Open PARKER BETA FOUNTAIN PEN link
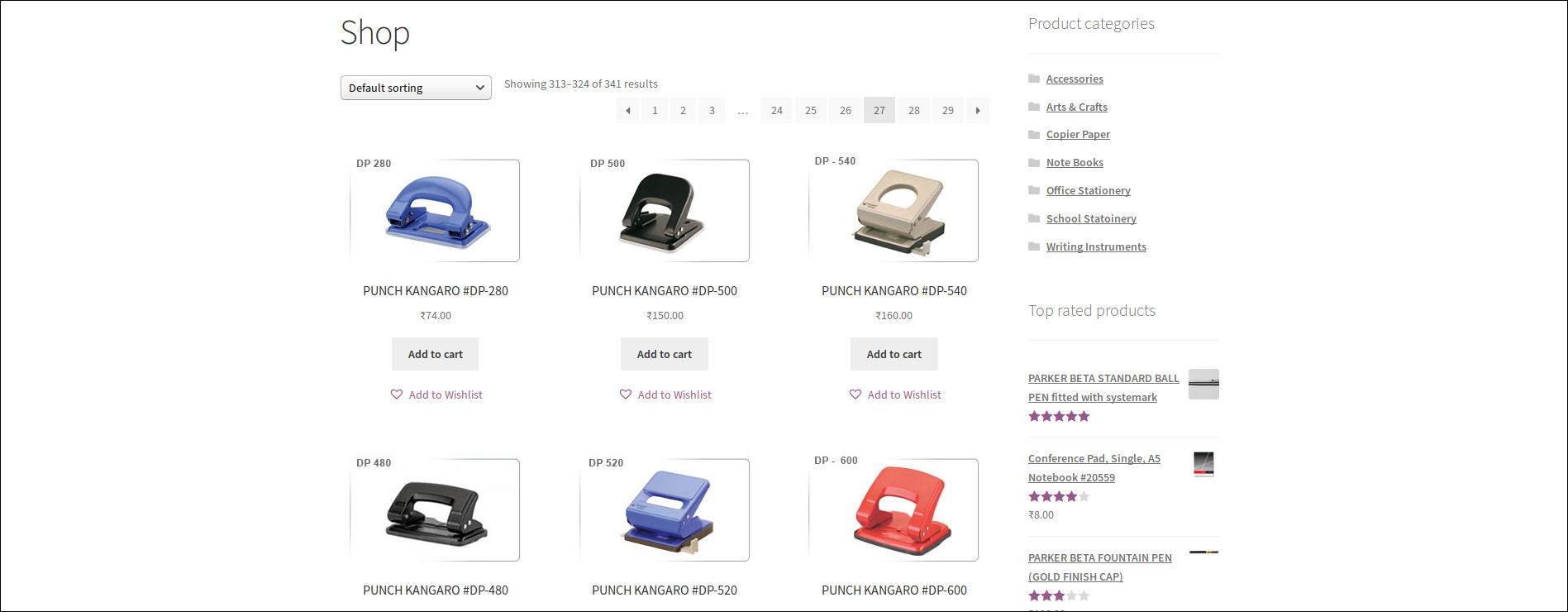Screen dimensions: 1568x612 tap(1100, 567)
